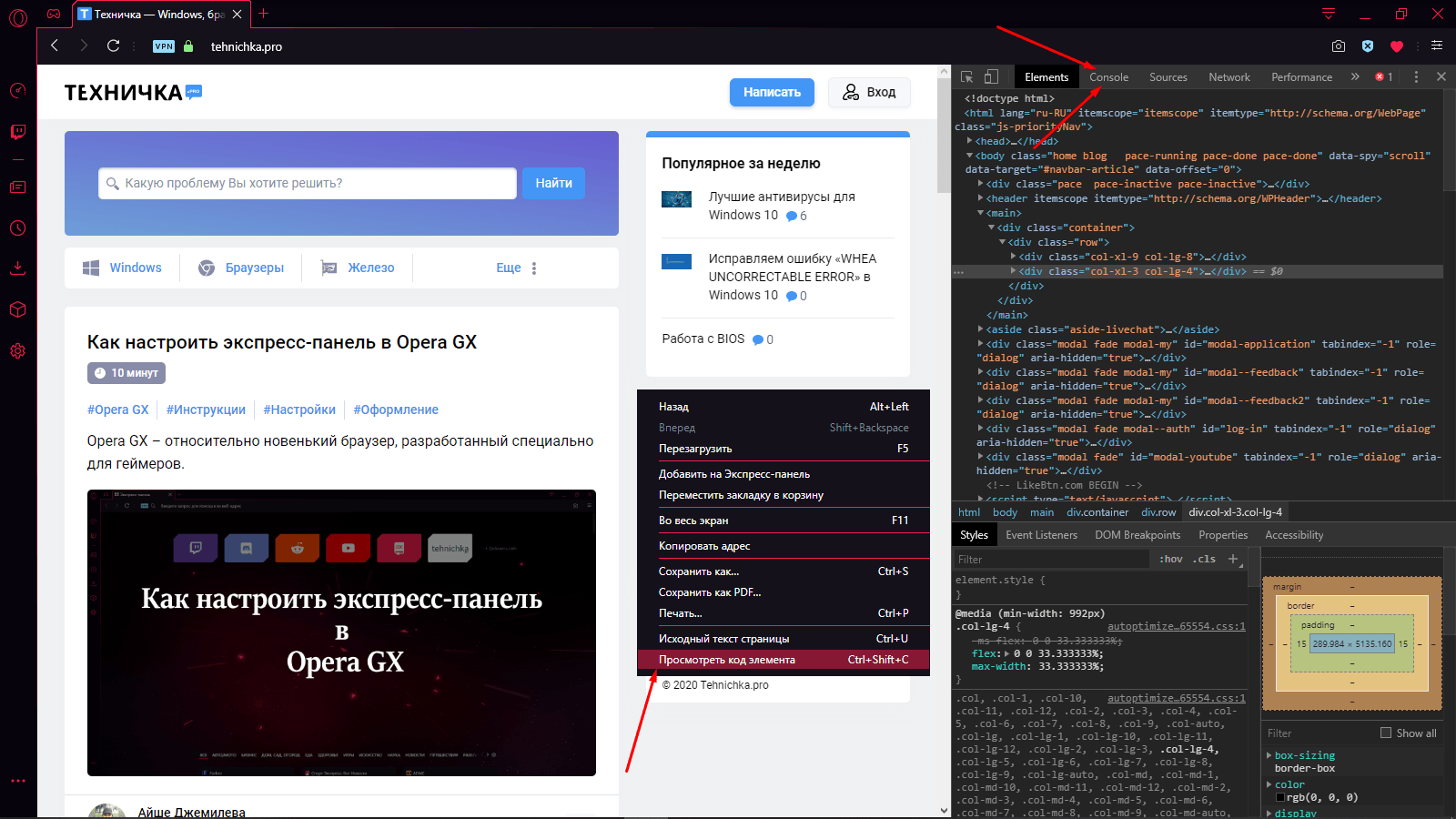Open DevTools three-dot customize menu
The width and height of the screenshot is (1456, 819).
tap(1416, 77)
